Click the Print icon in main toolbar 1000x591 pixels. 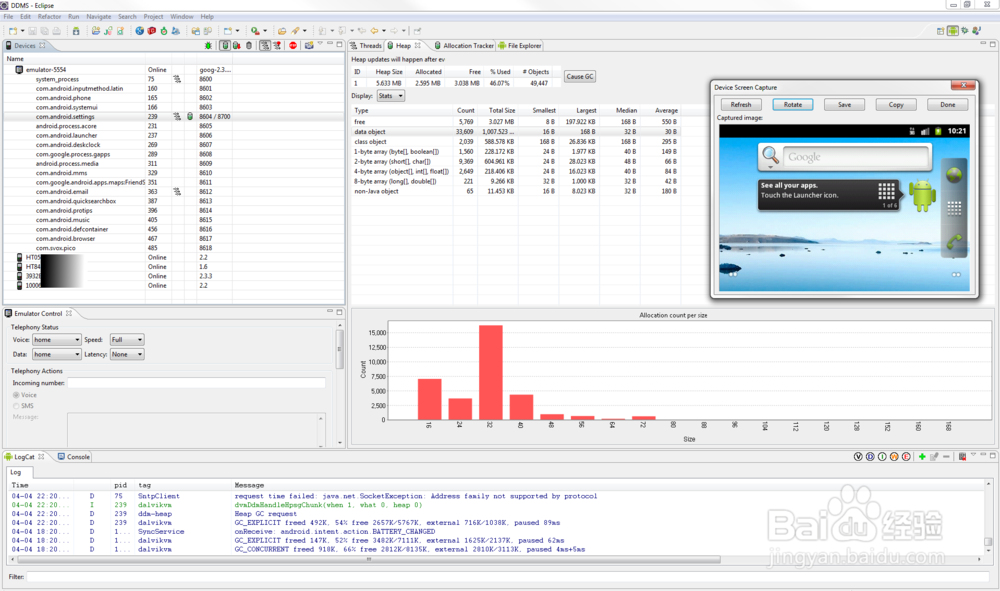[57, 31]
